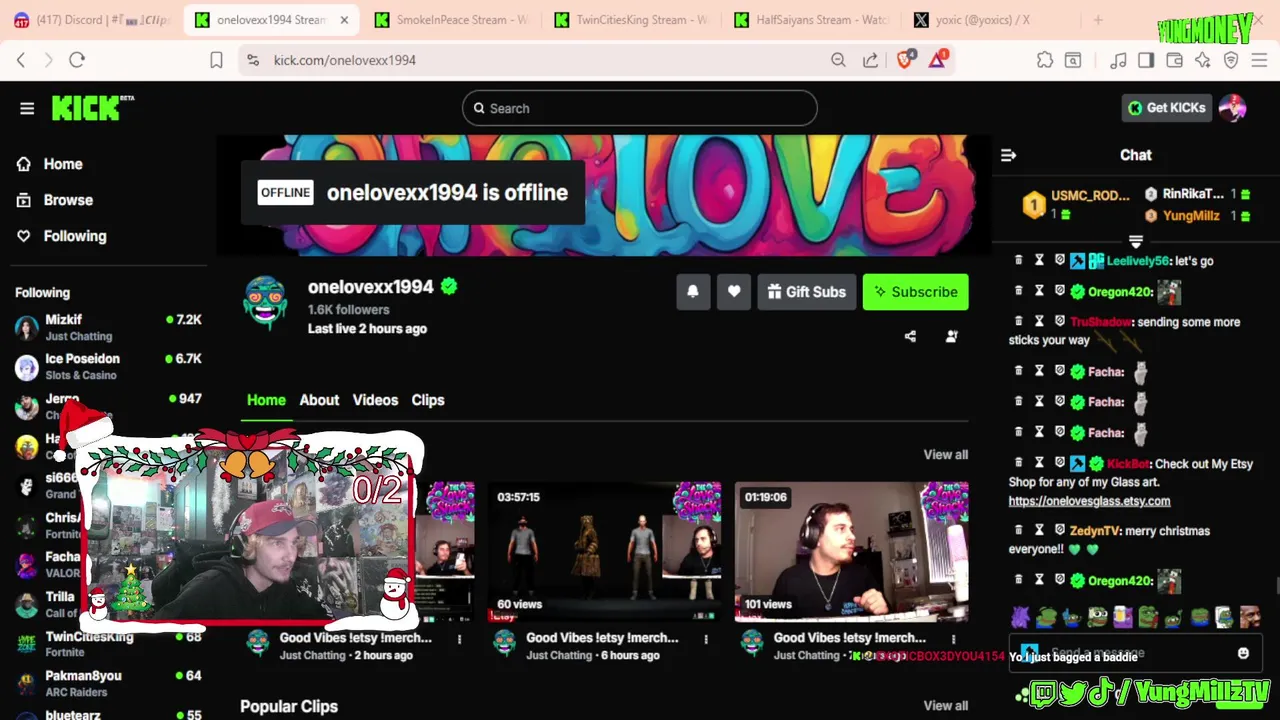Viewport: 1280px width, 720px height.
Task: Click the browser back arrow
Action: pos(21,60)
